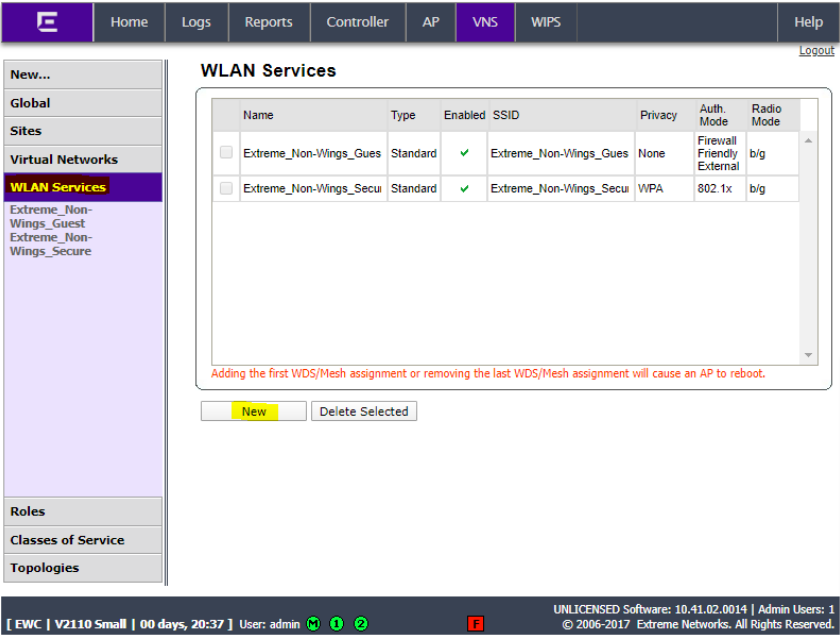Click enabled checkmark for Extreme_Non-Wings_Secure row
Viewport: 840px width, 636px height.
(464, 189)
